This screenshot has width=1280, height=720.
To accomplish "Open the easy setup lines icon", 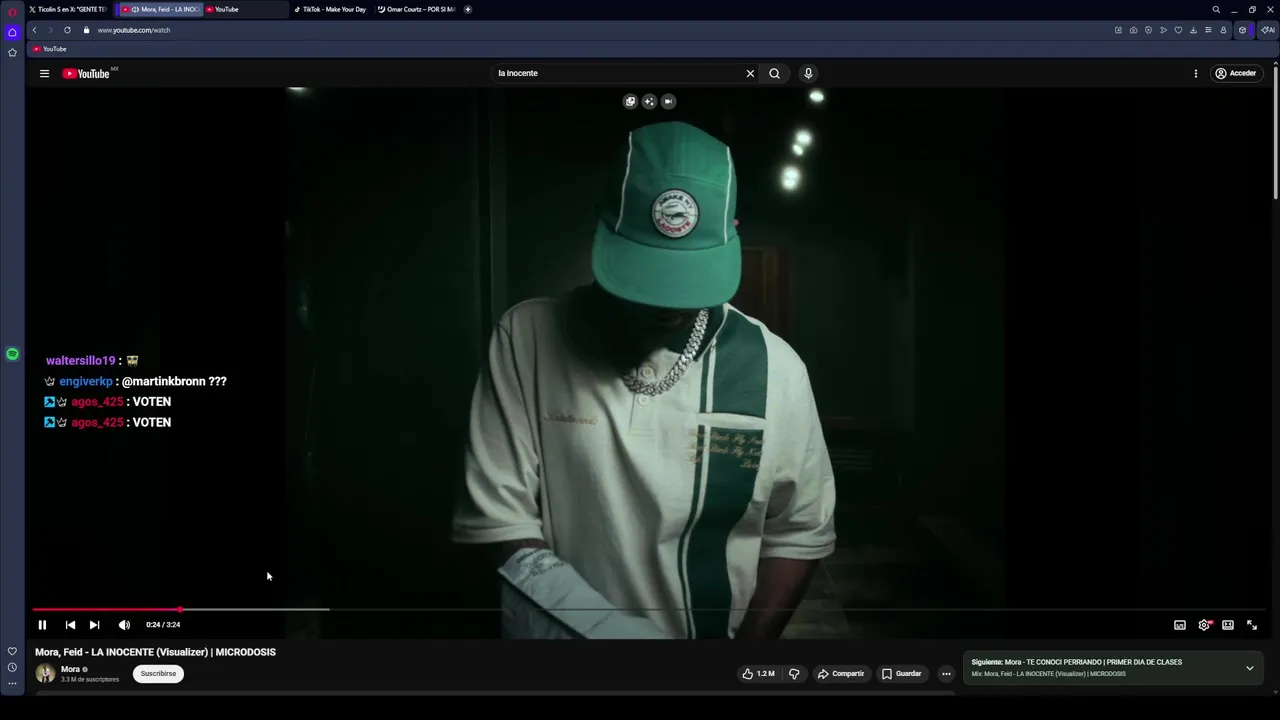I will [x=1208, y=30].
